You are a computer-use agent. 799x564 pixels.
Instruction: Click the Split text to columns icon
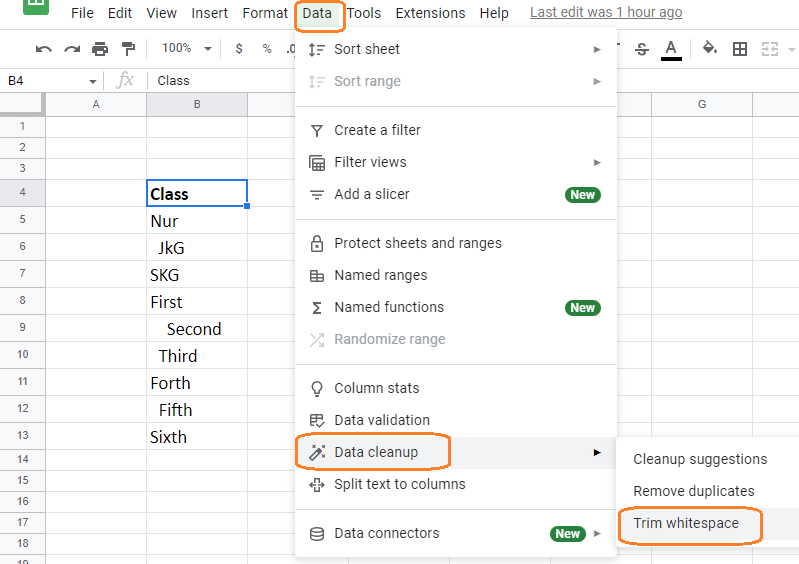(x=316, y=485)
